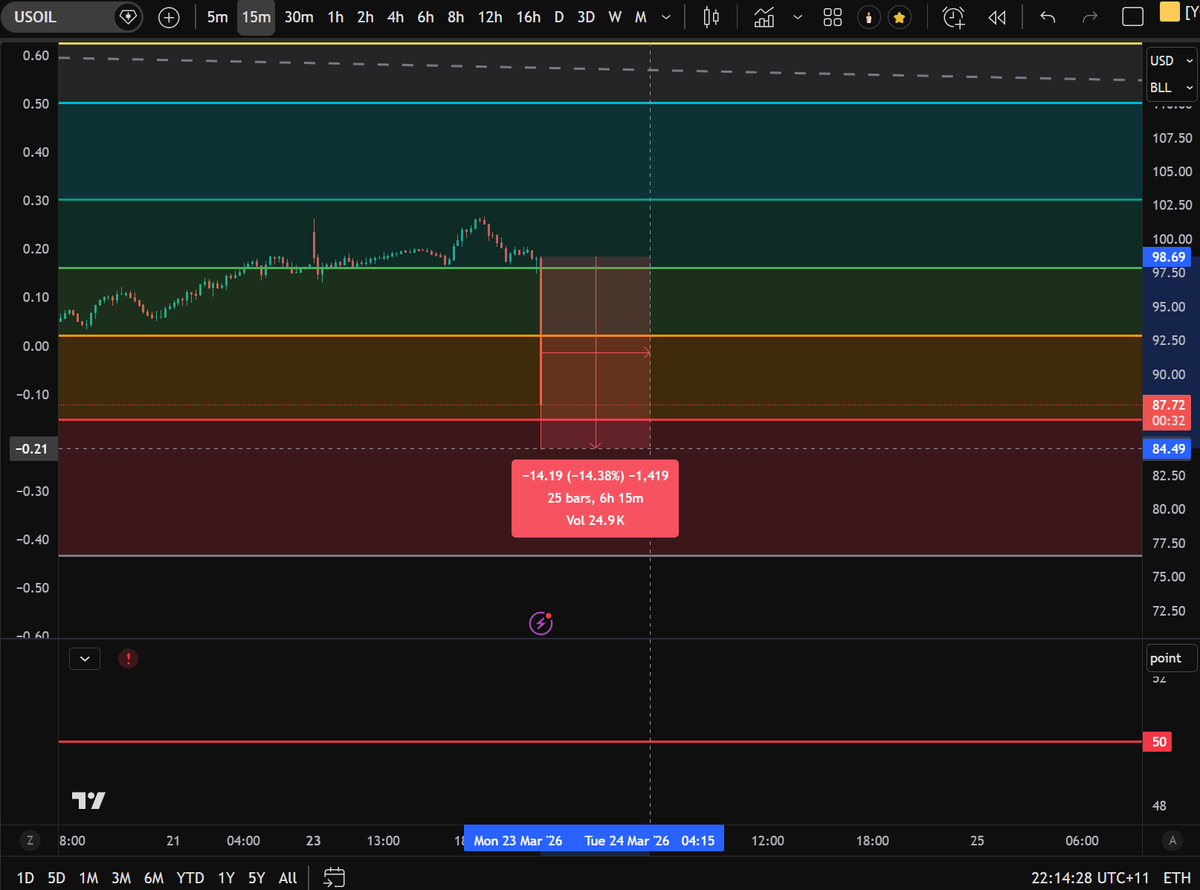Click the purple lightning bolt event icon
Screen dimensions: 1200x890
pyautogui.click(x=541, y=624)
